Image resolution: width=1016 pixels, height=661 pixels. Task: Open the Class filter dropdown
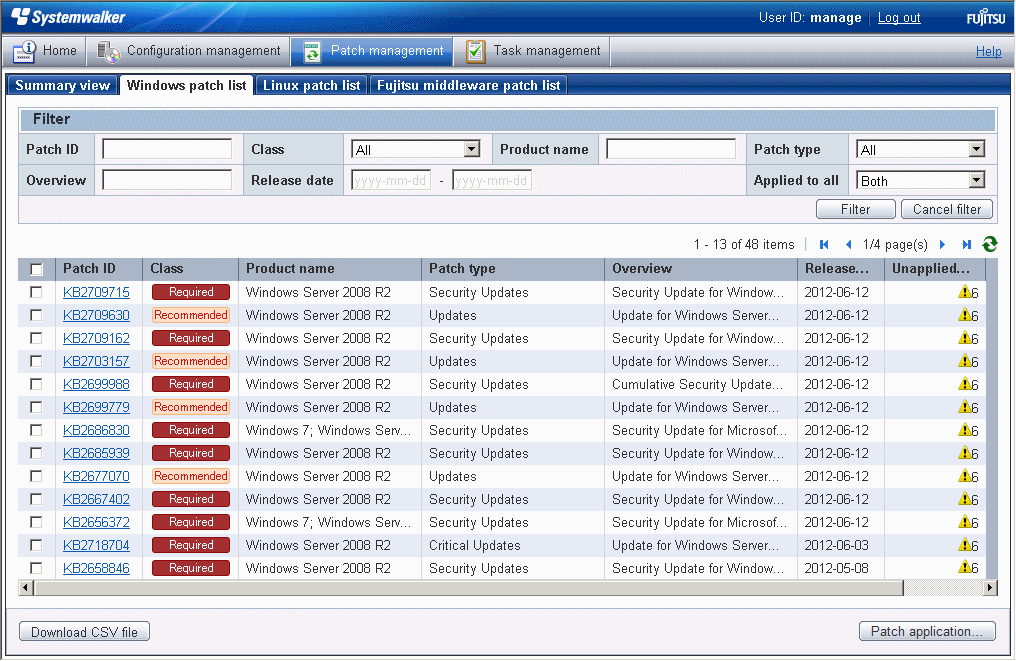415,150
